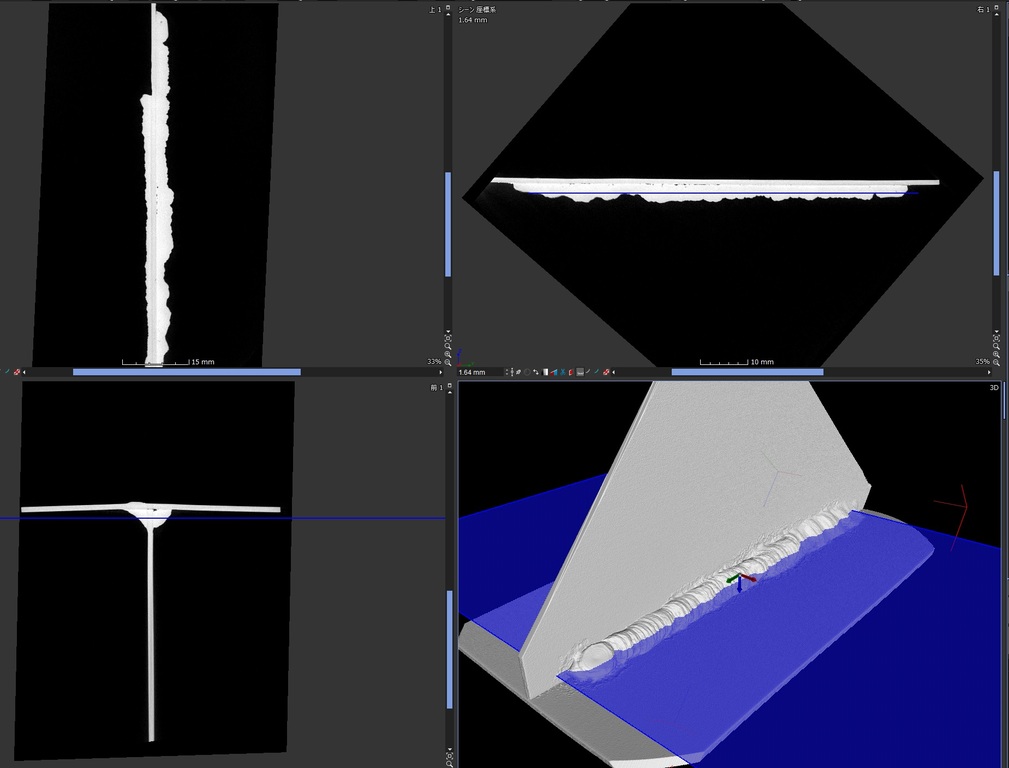Click the 1.64 mm slice position field
Screen dimensions: 1009x768
[x=480, y=372]
